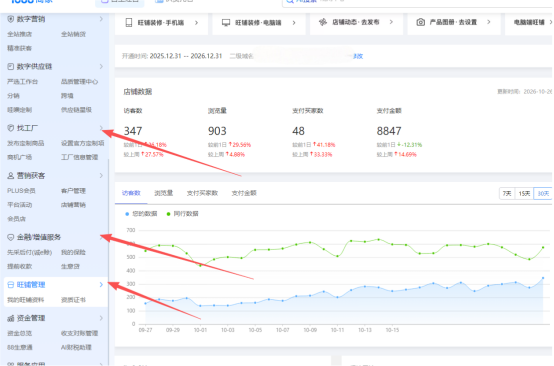554x366 pixels.
Task: Open 收支对账管理 link
Action: tap(79, 333)
